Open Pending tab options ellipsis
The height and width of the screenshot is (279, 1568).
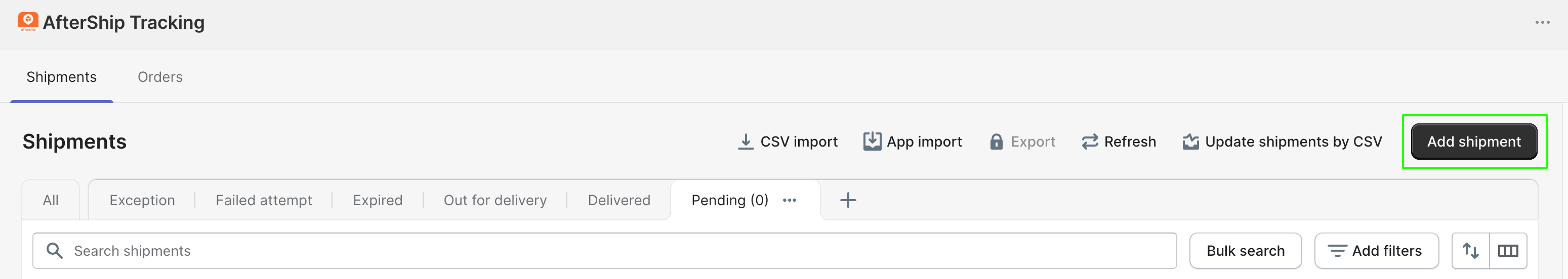[790, 200]
